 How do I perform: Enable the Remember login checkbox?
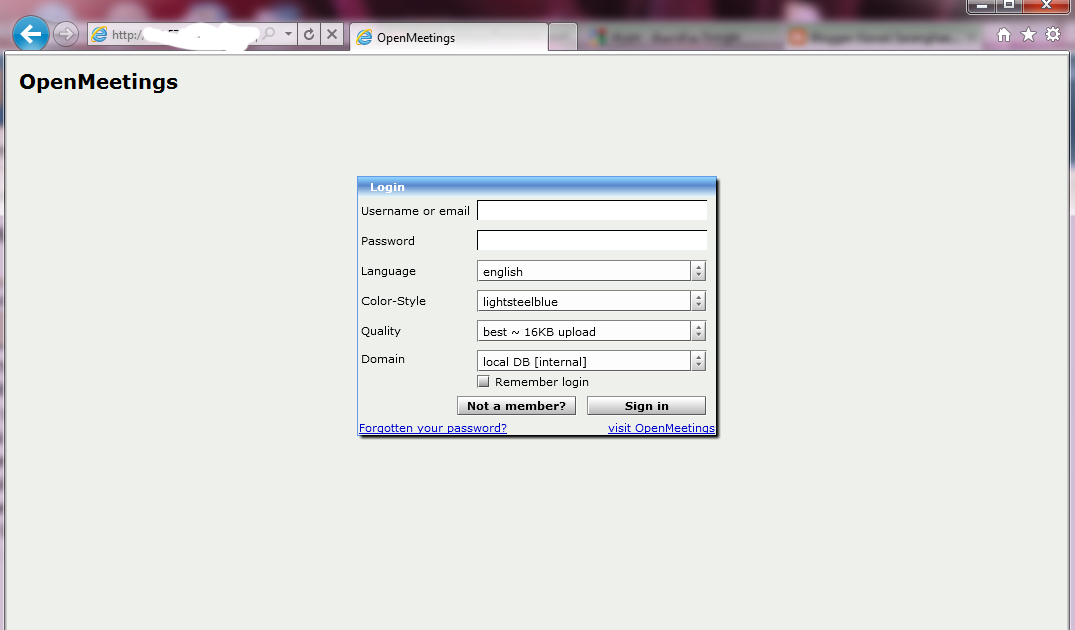[483, 382]
